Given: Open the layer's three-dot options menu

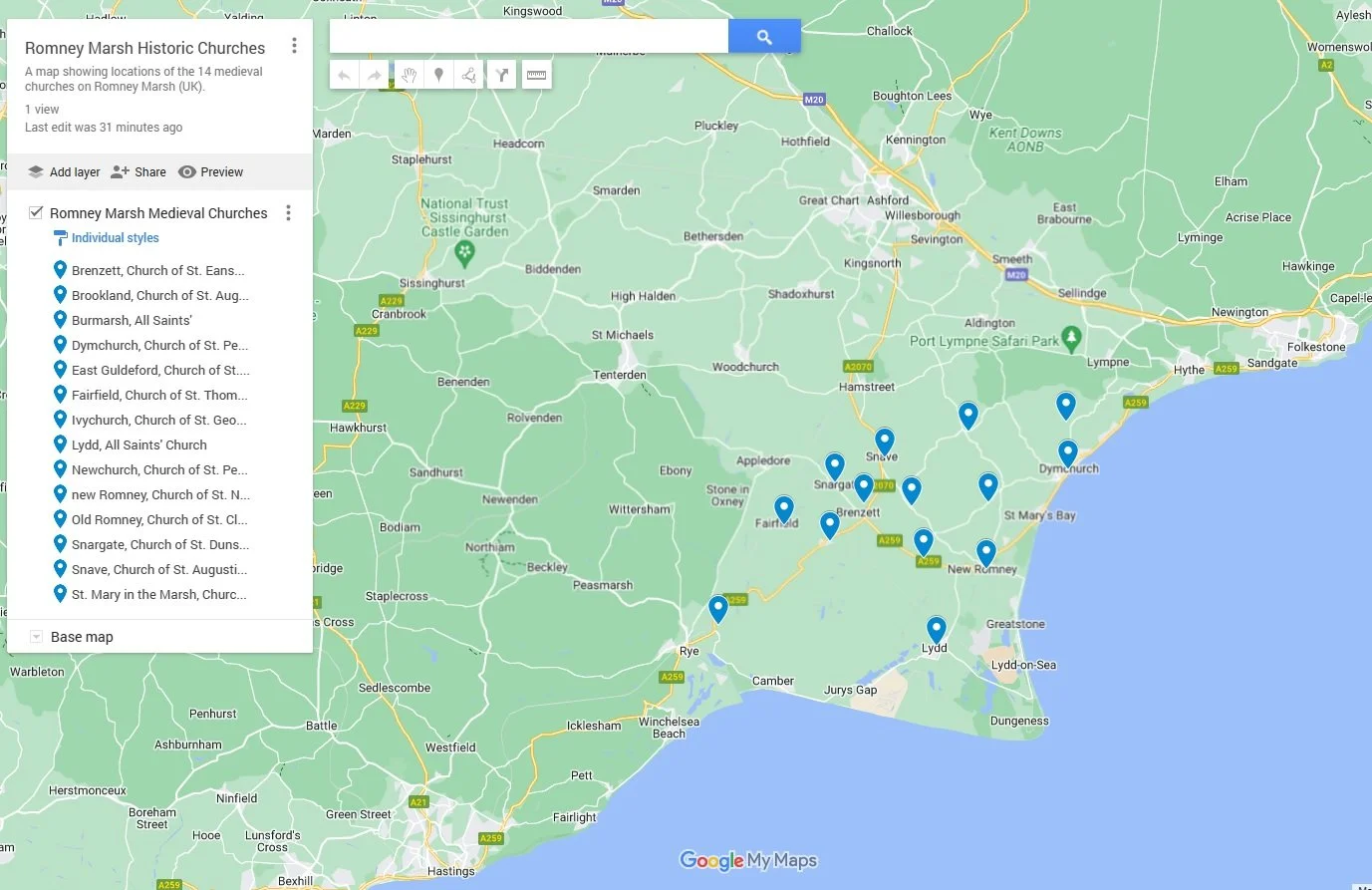Looking at the screenshot, I should tap(288, 212).
